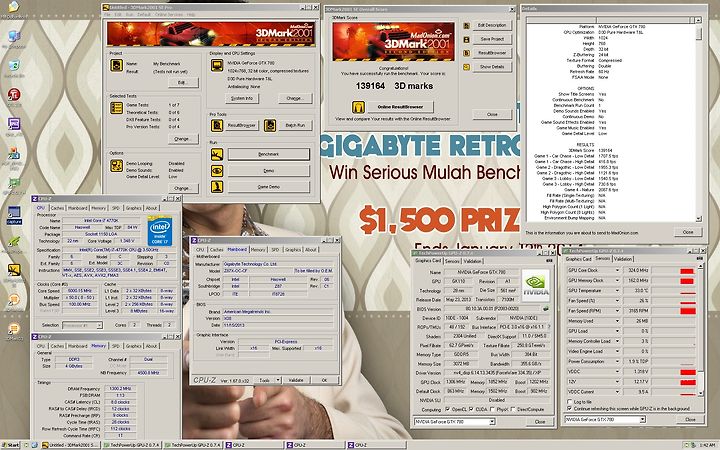The height and width of the screenshot is (450, 720).
Task: Switch to 3DMark2001 taskbar button
Action: coord(70,445)
